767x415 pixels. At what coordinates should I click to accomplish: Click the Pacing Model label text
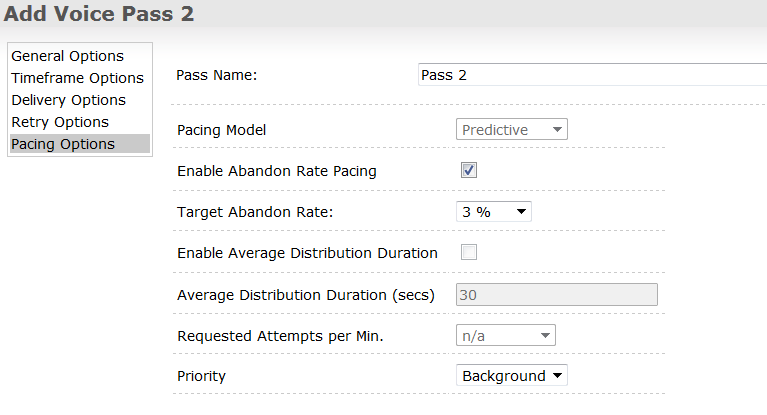(x=222, y=130)
